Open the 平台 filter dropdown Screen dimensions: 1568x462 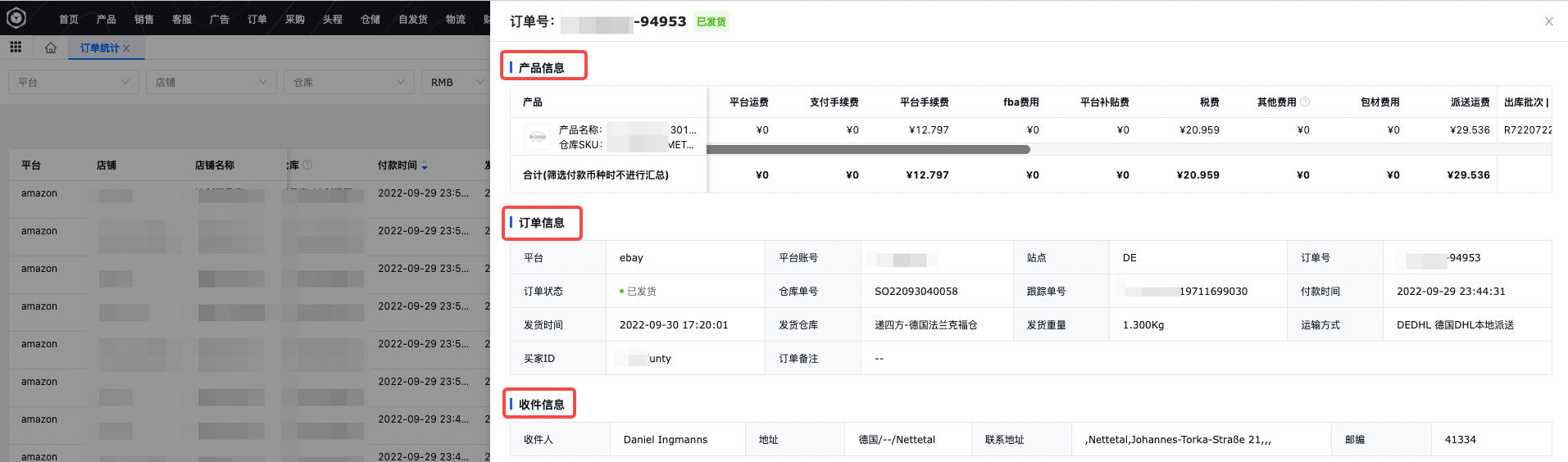pyautogui.click(x=74, y=82)
